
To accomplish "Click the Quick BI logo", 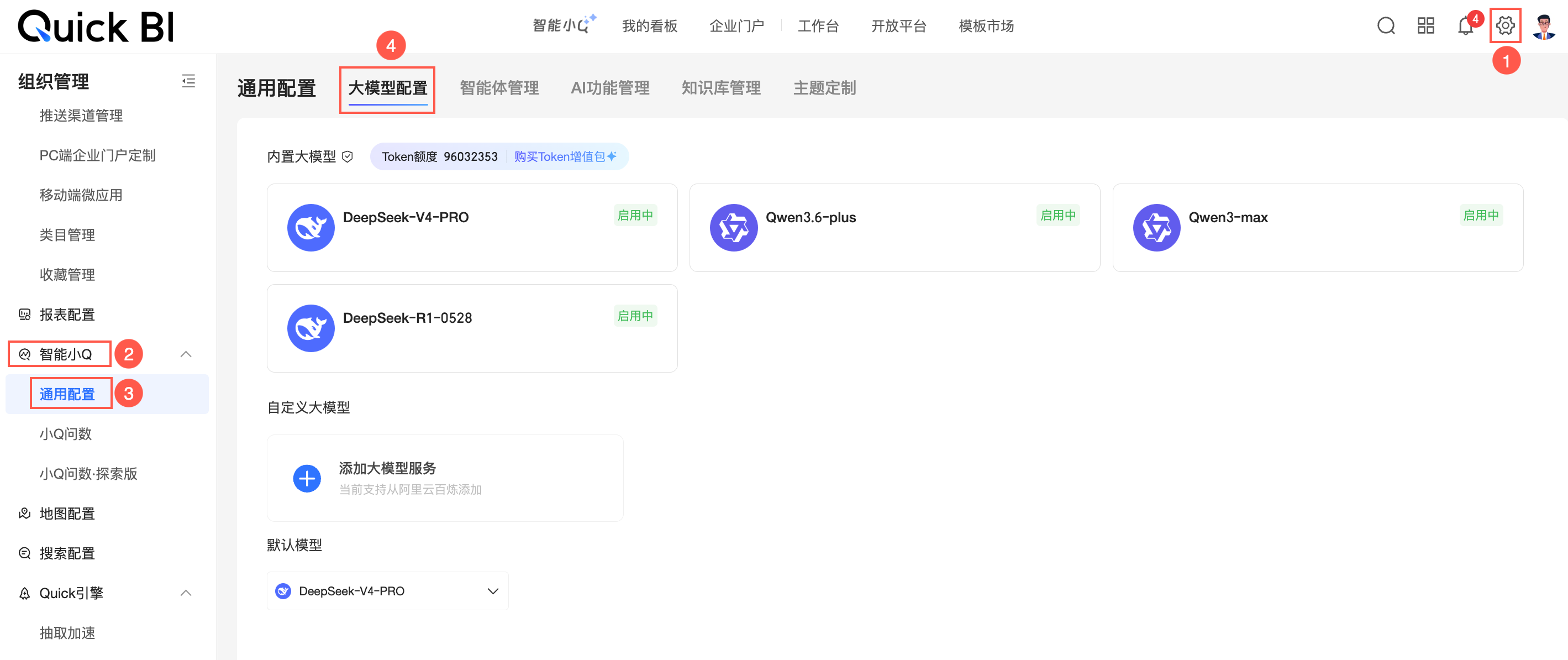I will tap(96, 27).
